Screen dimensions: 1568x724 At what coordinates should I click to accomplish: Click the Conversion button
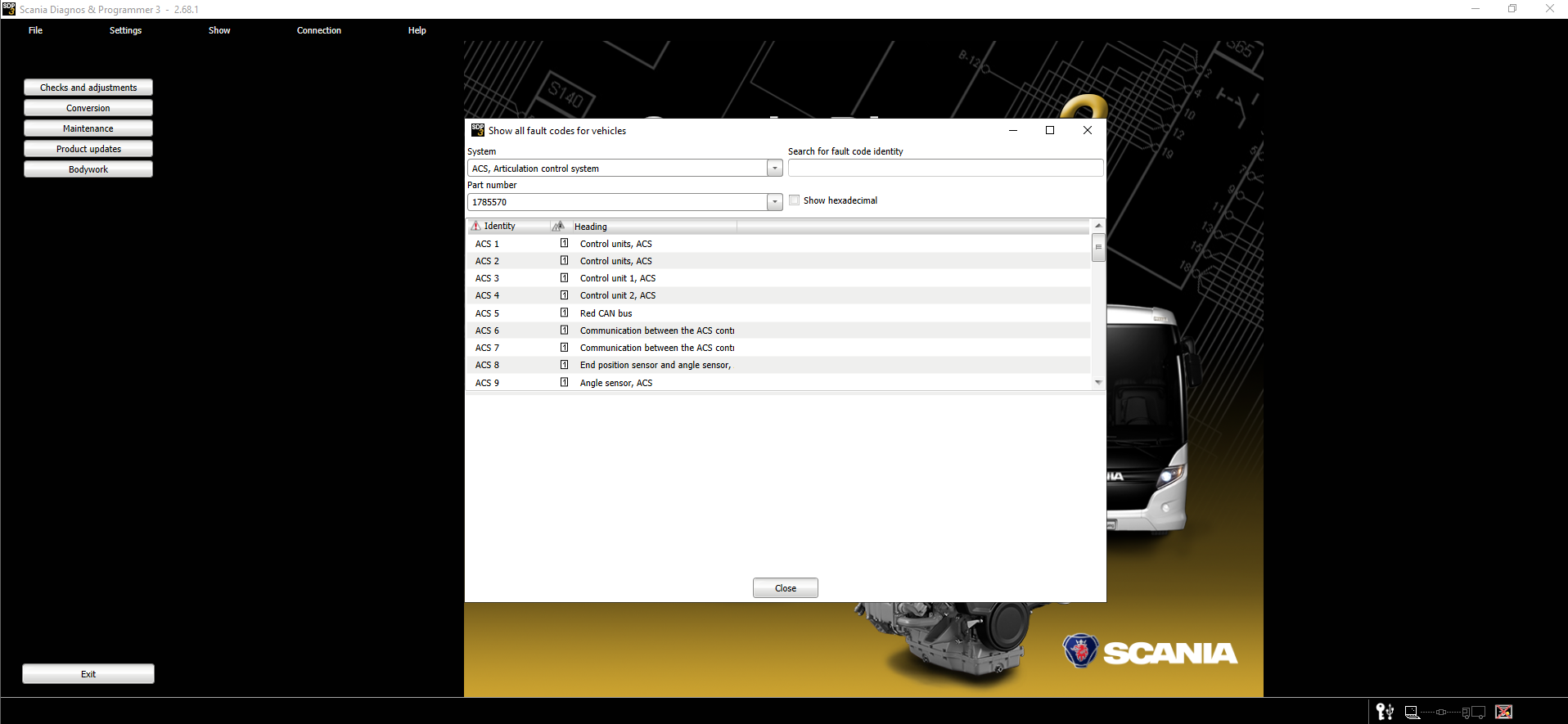click(x=88, y=108)
